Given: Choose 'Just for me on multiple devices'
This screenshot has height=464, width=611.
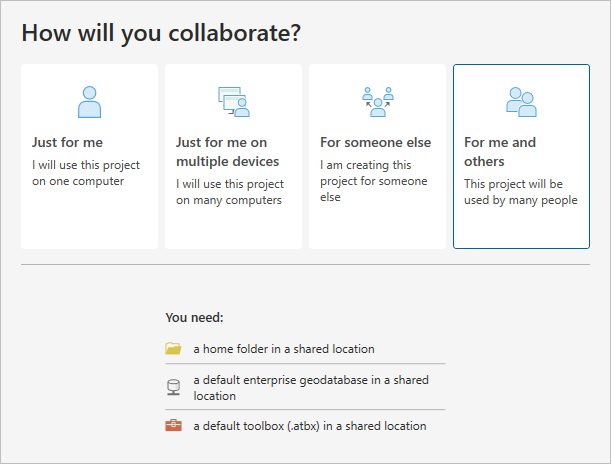Looking at the screenshot, I should coord(233,156).
